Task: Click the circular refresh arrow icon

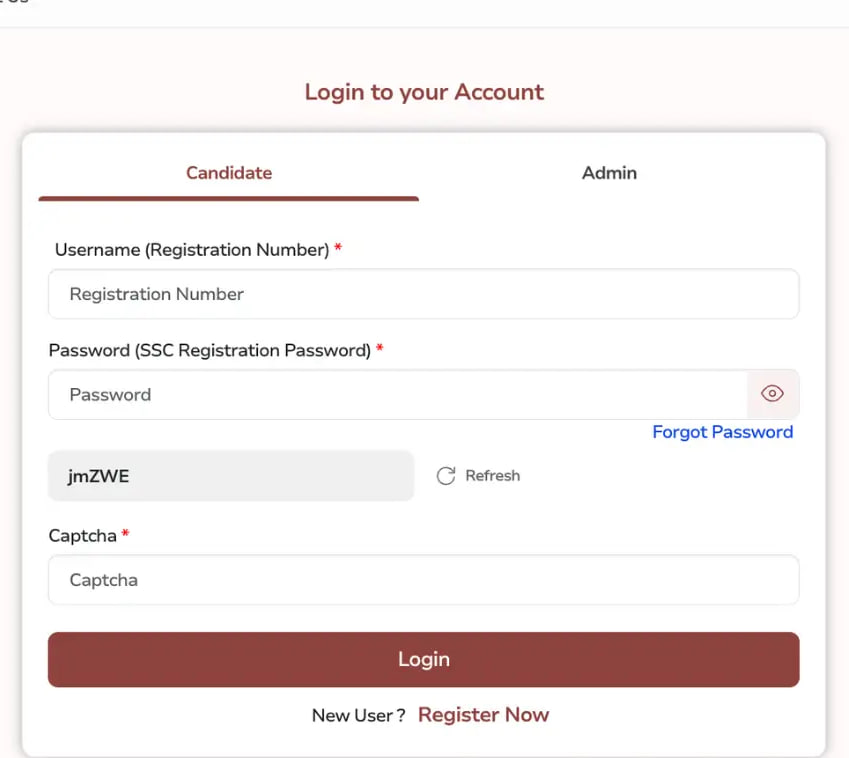Action: [446, 476]
